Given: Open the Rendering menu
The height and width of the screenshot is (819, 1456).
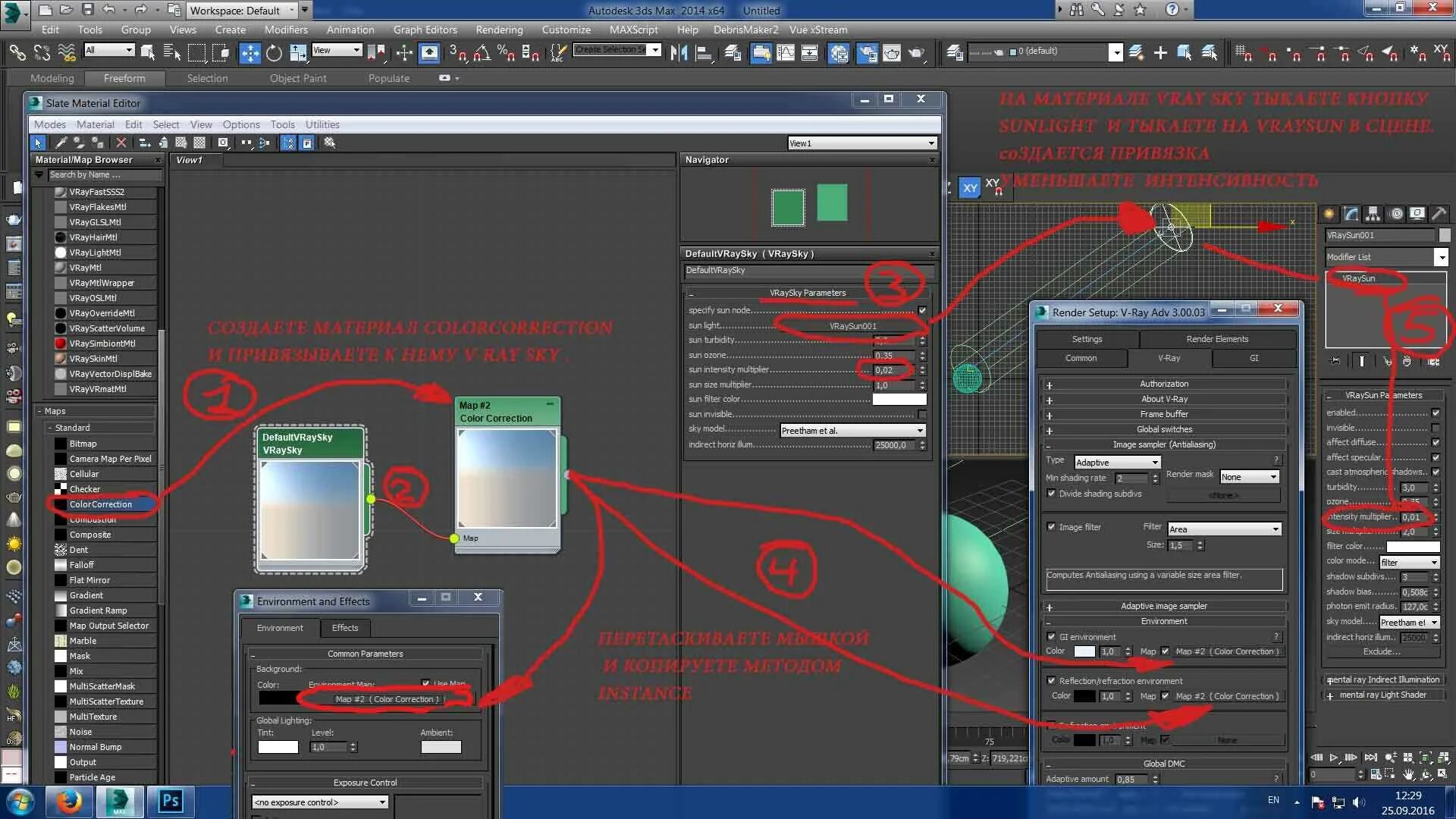Looking at the screenshot, I should 499,30.
